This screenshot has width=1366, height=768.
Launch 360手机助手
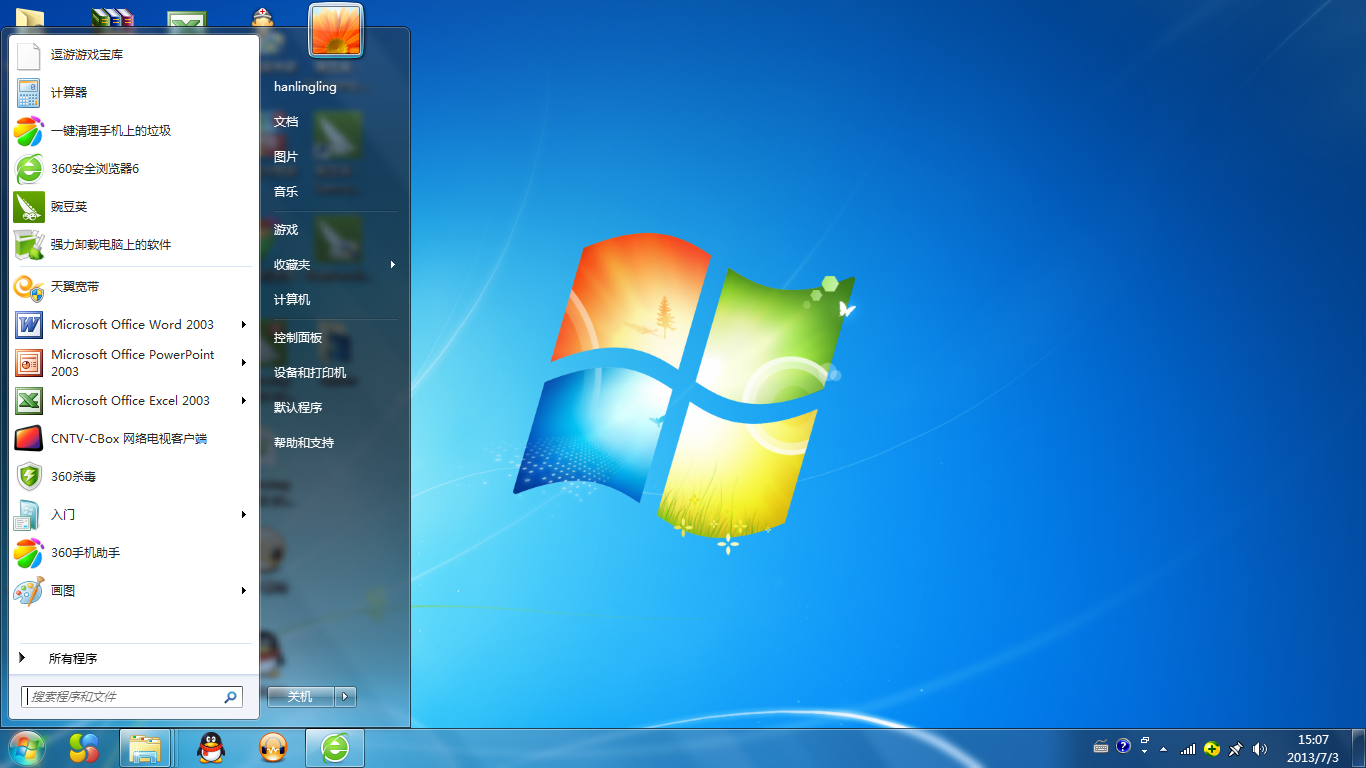click(134, 553)
